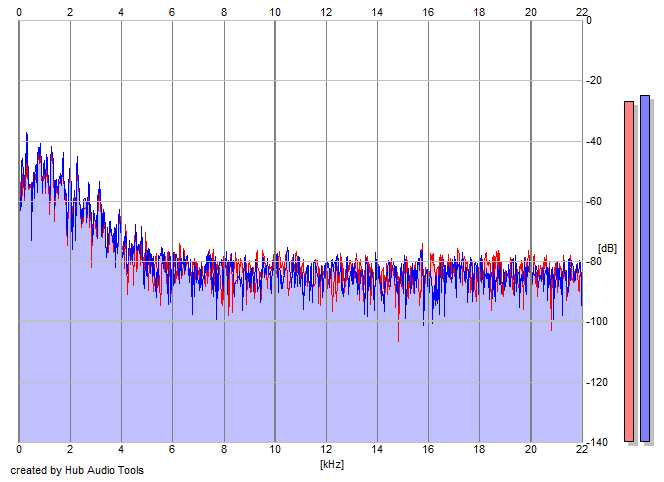The width and height of the screenshot is (664, 482).
Task: Click the [kHz] frequency axis unit label
Action: point(332,464)
